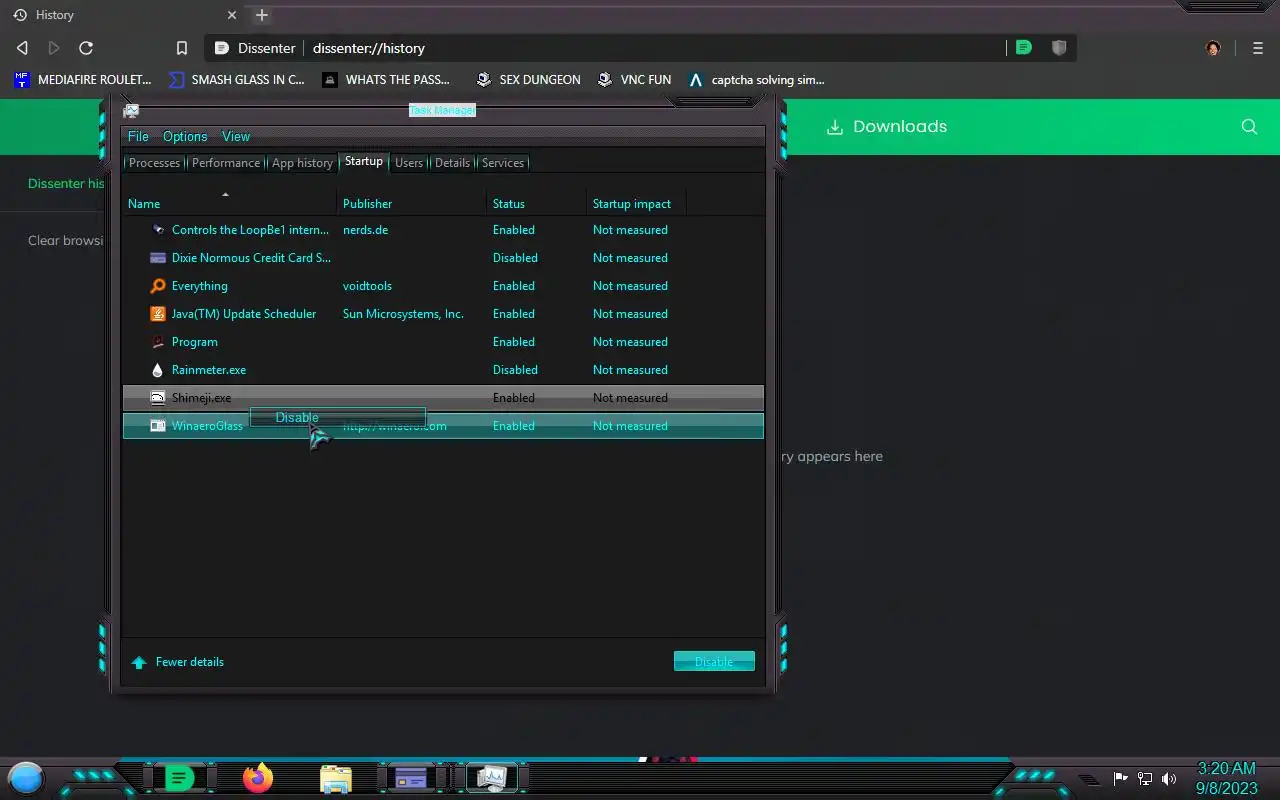Screen dimensions: 1280x800
Task: Click the Everything search magnifier icon
Action: pyautogui.click(x=158, y=286)
